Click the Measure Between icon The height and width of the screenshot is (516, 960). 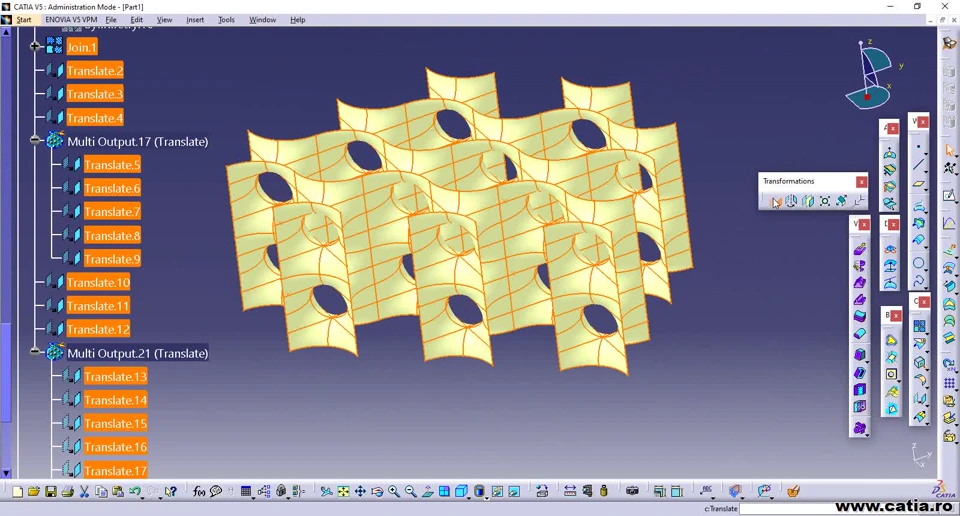point(570,491)
